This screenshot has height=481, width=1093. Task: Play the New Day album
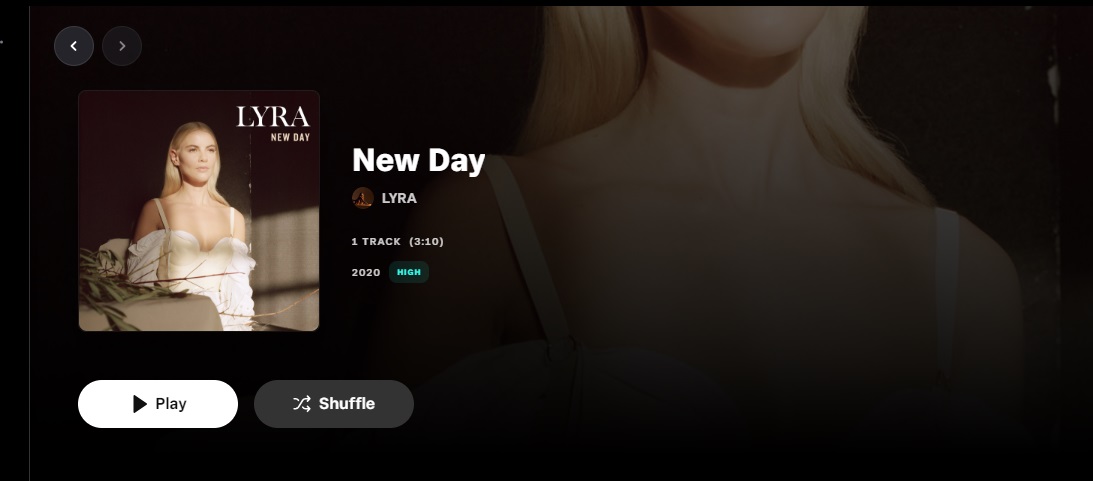coord(158,404)
